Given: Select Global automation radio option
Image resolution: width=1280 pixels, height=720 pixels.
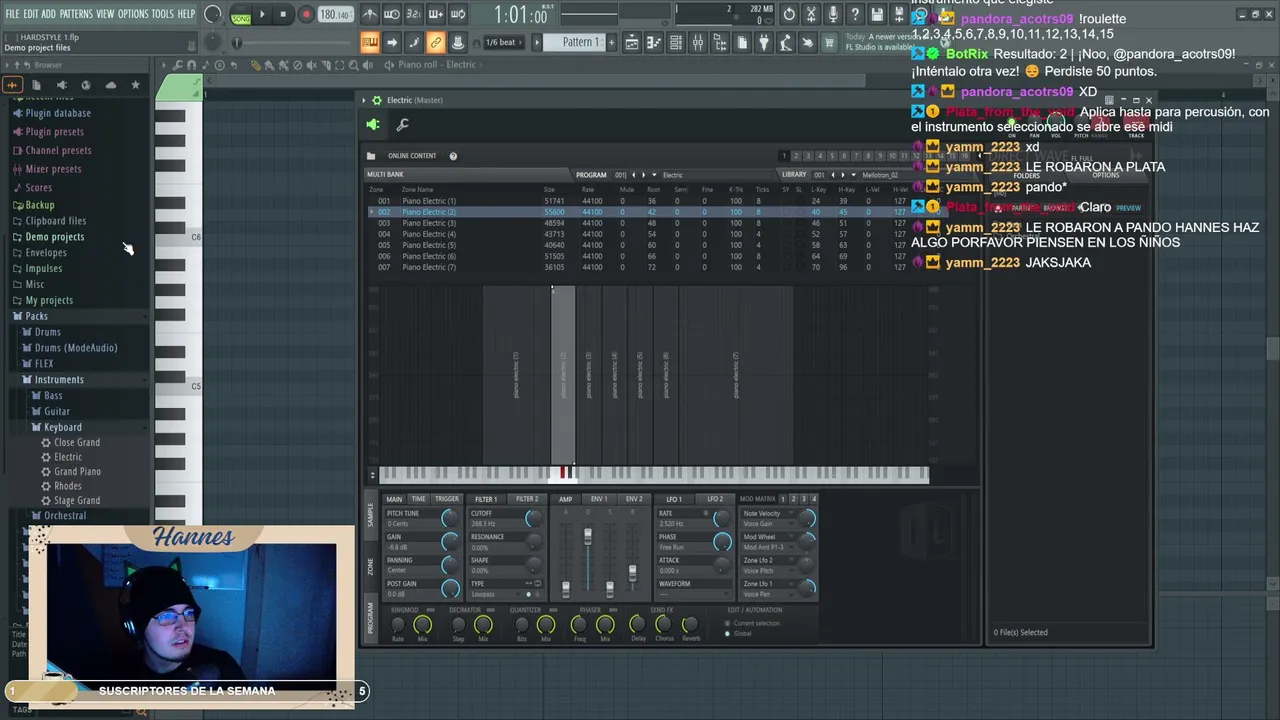Looking at the screenshot, I should coord(738,633).
